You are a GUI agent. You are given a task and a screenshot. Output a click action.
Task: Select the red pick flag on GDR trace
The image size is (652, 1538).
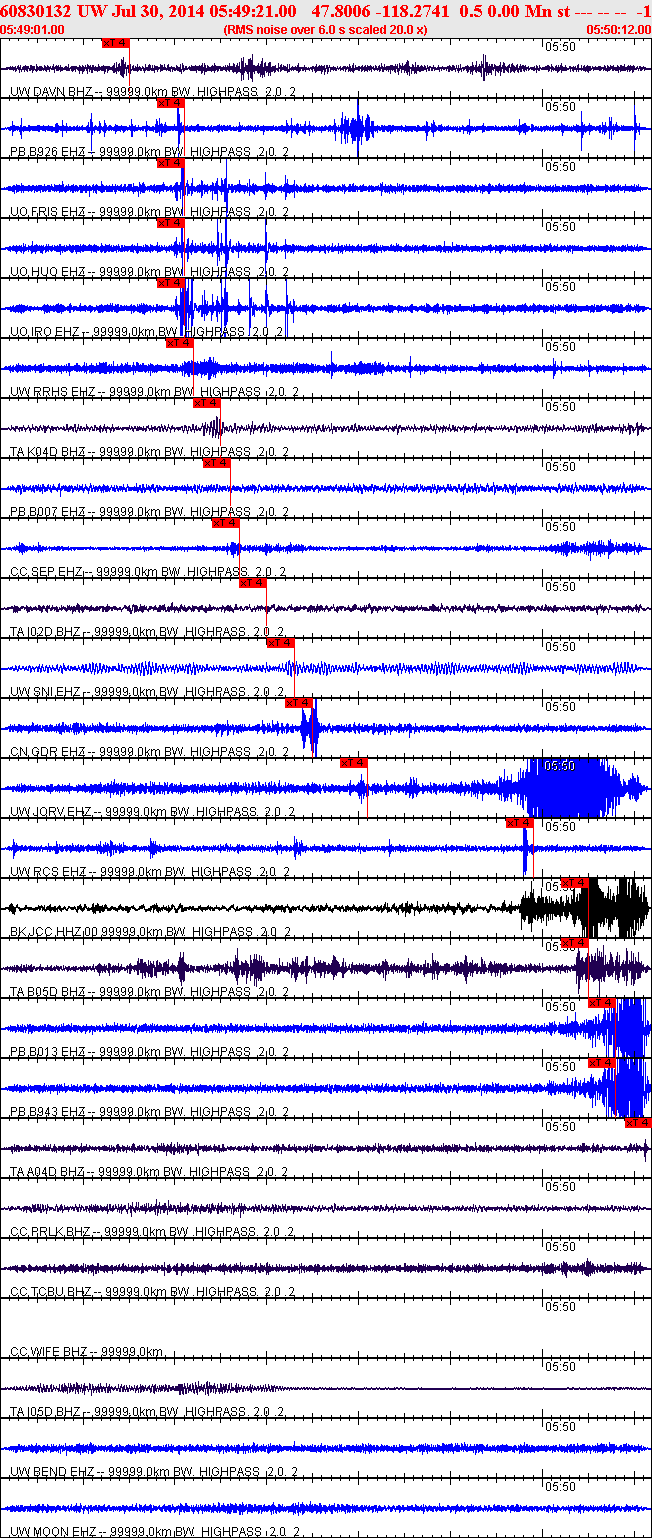(300, 703)
